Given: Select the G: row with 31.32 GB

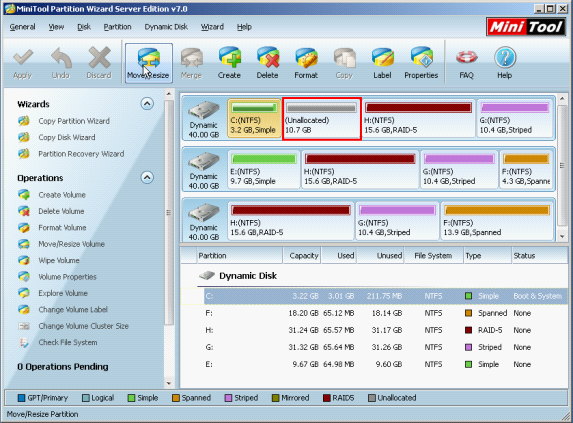Looking at the screenshot, I should tap(374, 347).
